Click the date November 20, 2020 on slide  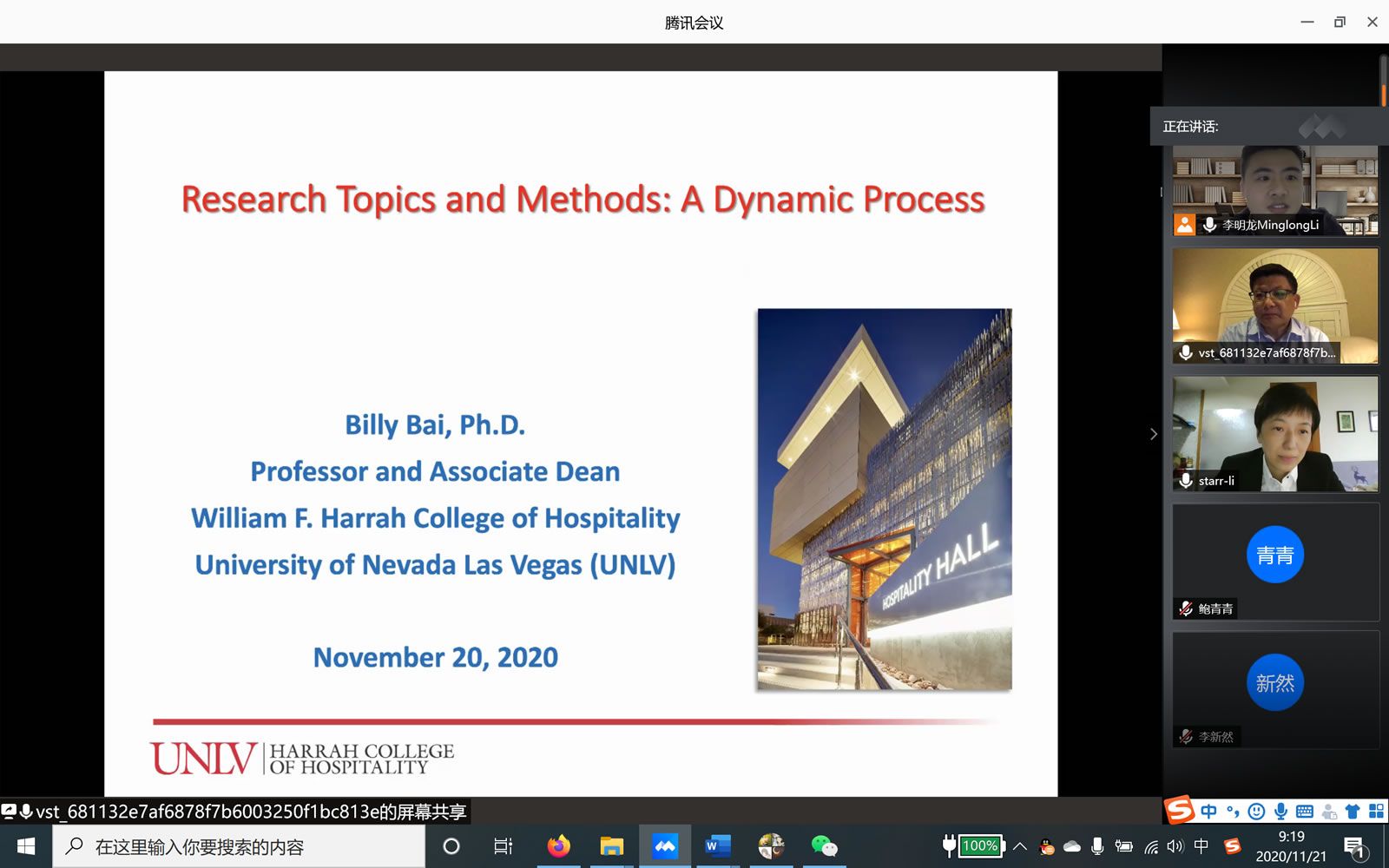coord(435,657)
